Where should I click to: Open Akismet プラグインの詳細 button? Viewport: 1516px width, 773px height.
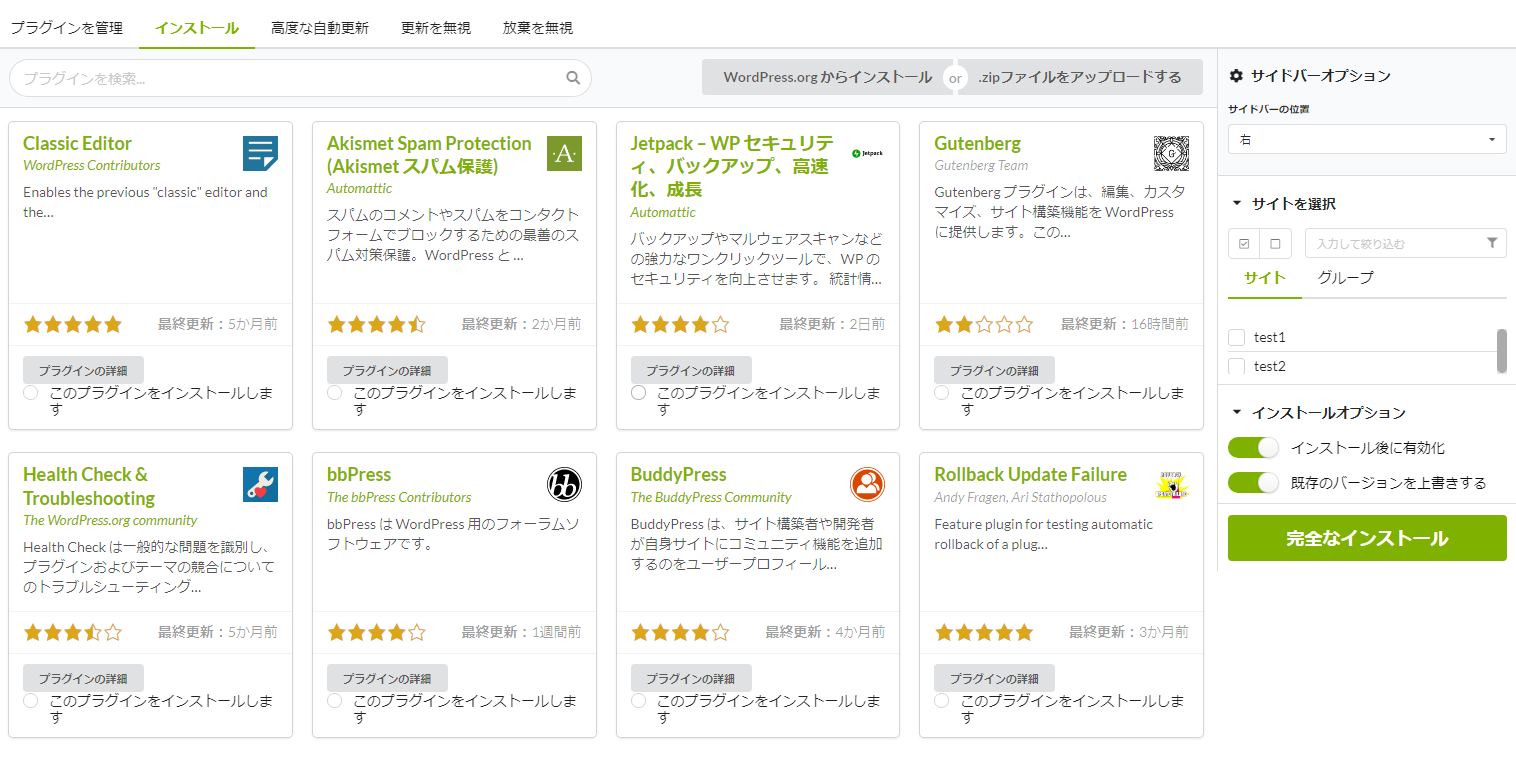387,370
